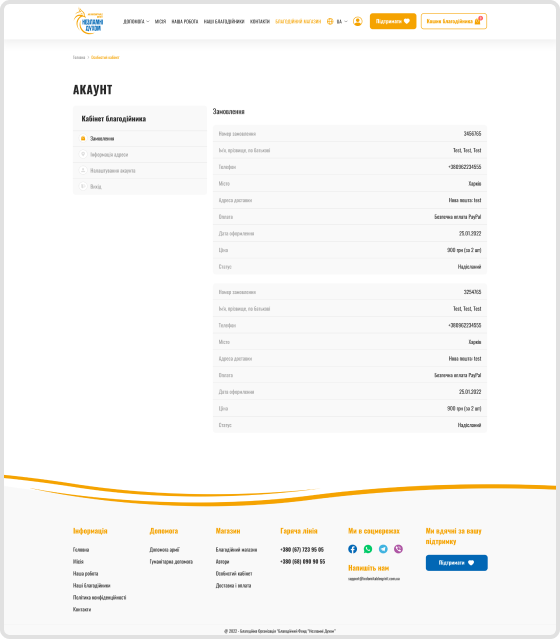The width and height of the screenshot is (560, 639).
Task: Open the Гуманітарна допомога footer link
Action: point(171,562)
